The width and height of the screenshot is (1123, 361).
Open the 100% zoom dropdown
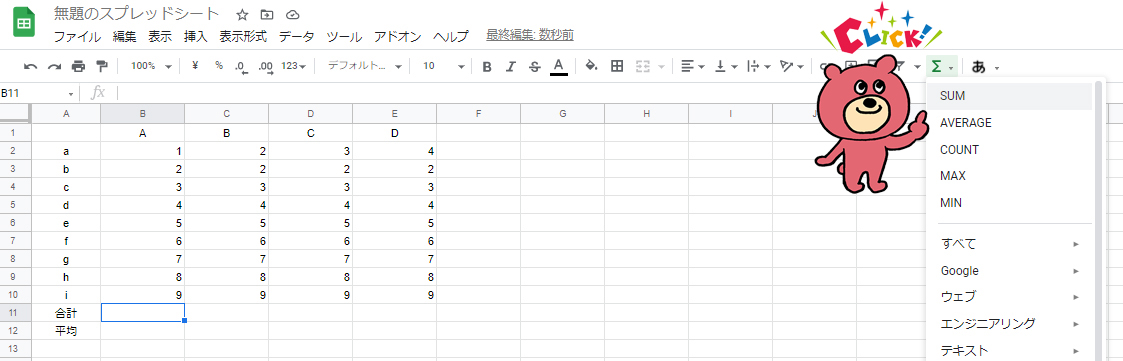pos(151,66)
